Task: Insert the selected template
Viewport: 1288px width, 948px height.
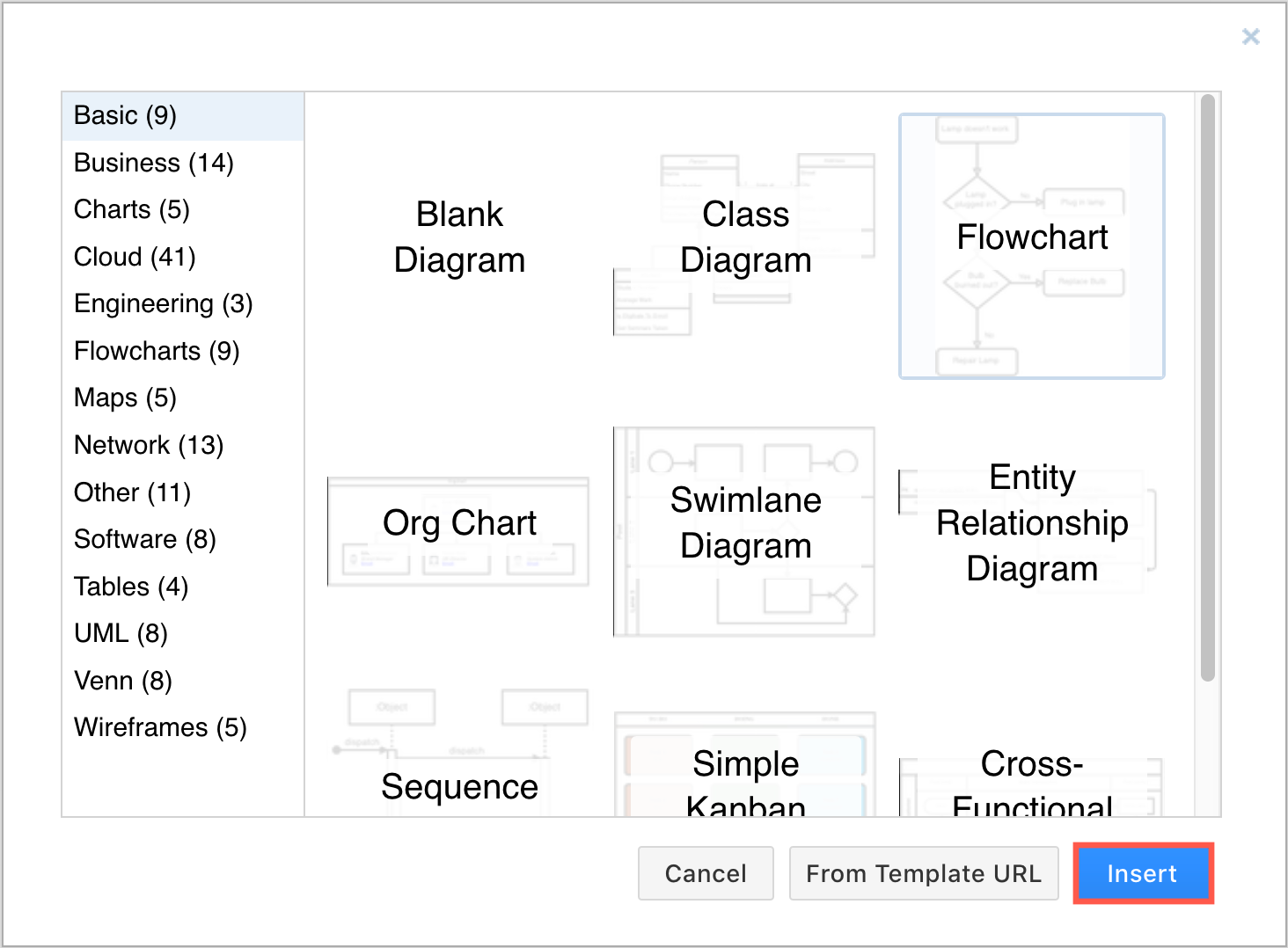Action: pyautogui.click(x=1142, y=873)
